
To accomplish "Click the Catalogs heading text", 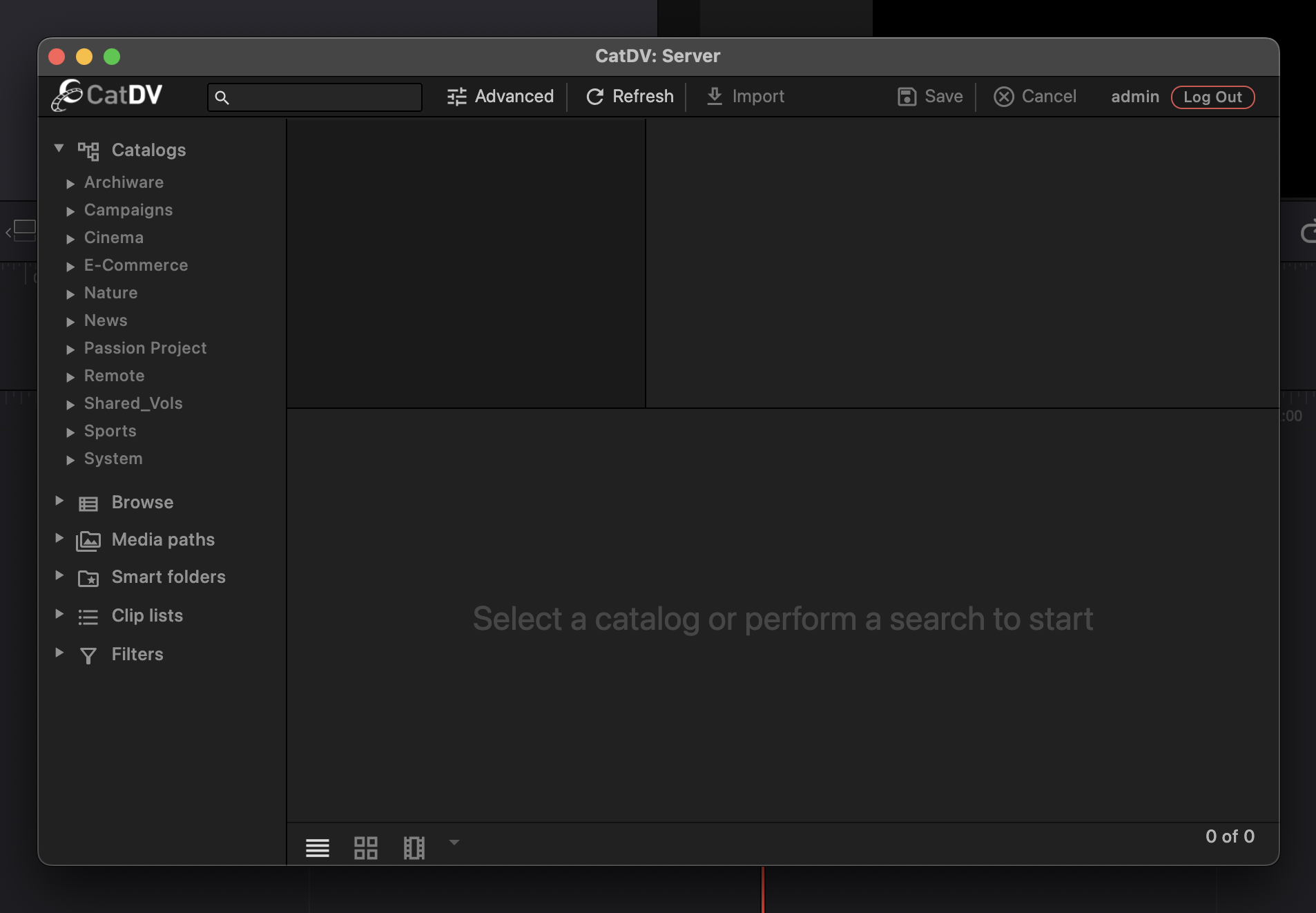I will coord(148,151).
